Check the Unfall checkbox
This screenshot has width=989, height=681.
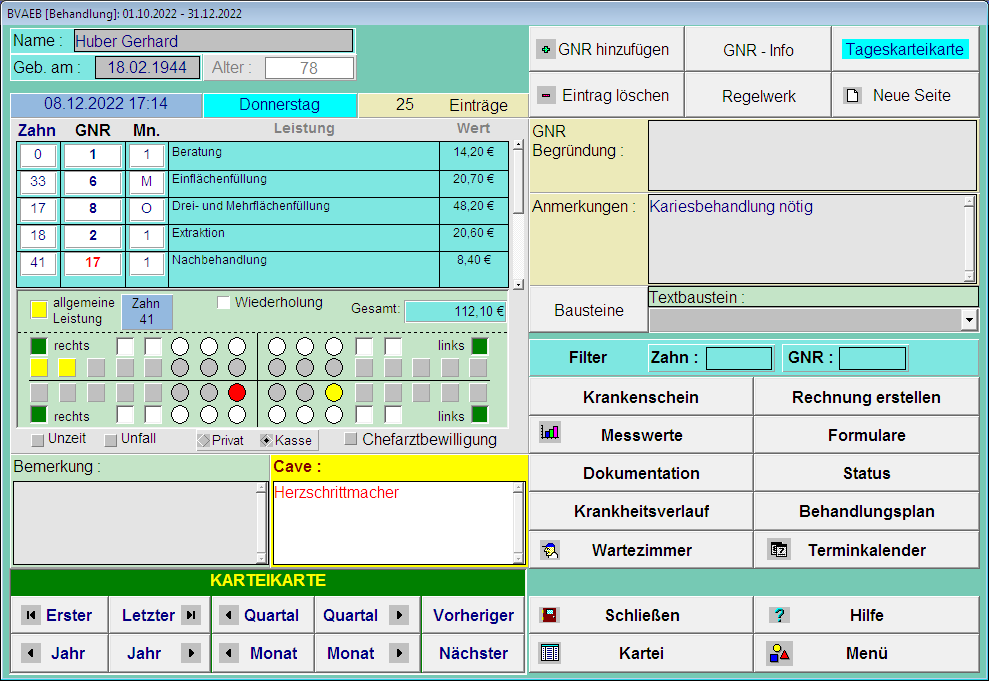(110, 439)
